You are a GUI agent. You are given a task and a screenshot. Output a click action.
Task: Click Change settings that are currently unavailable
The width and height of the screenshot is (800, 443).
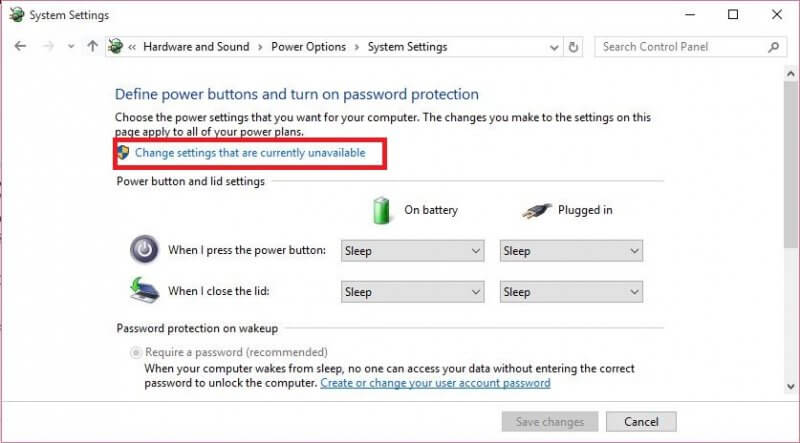(250, 153)
